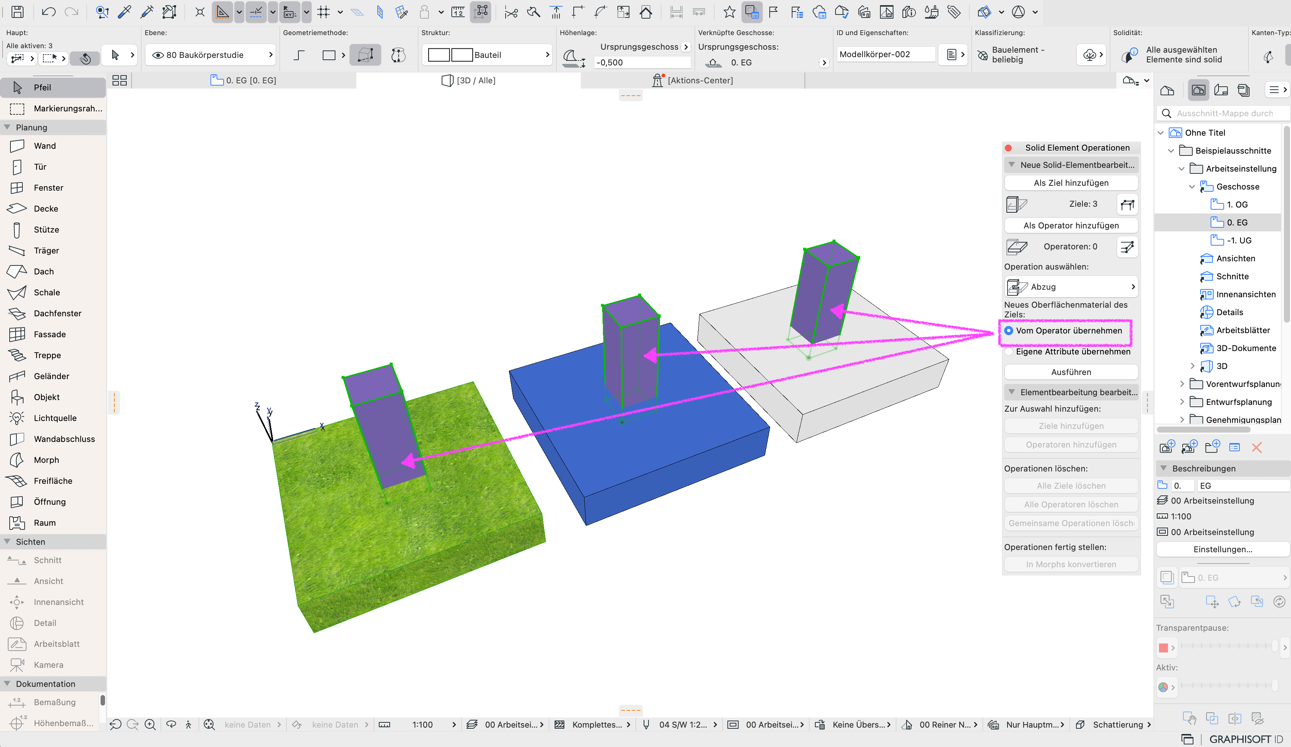Adjust the Aktiv slider
The height and width of the screenshot is (747, 1291).
click(x=1228, y=687)
